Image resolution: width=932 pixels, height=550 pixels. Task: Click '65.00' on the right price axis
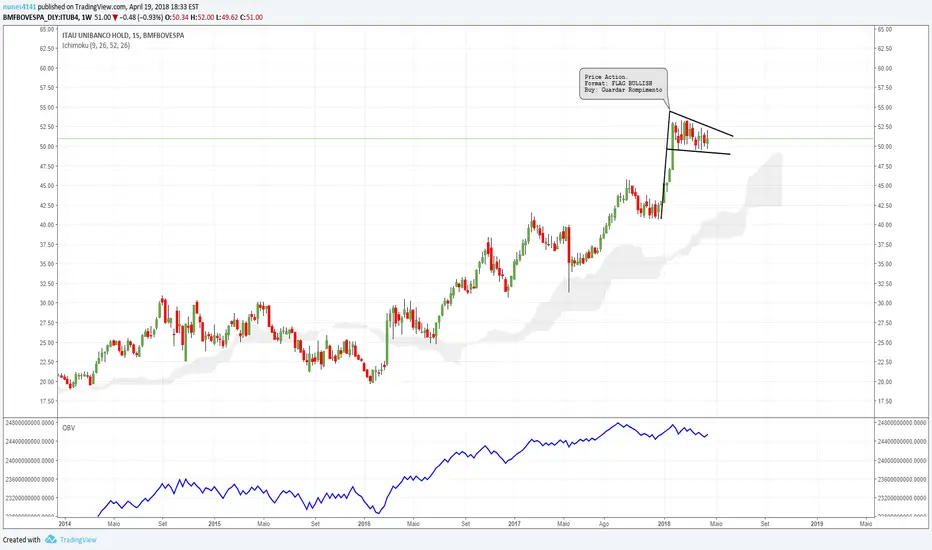point(884,29)
